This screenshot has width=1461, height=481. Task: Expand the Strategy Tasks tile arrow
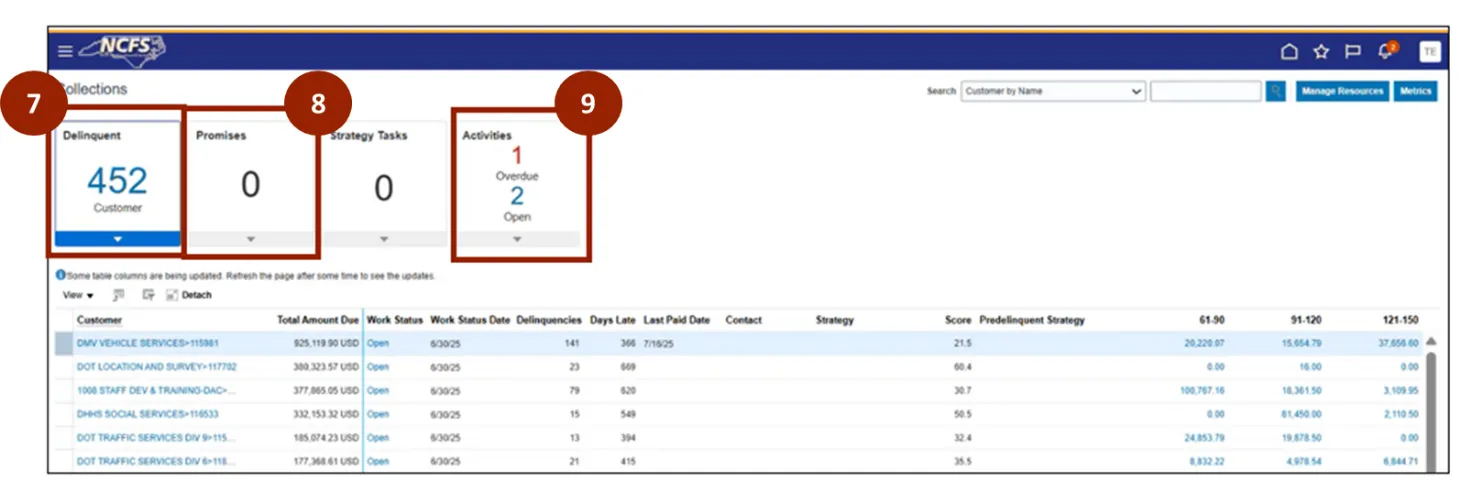point(384,239)
